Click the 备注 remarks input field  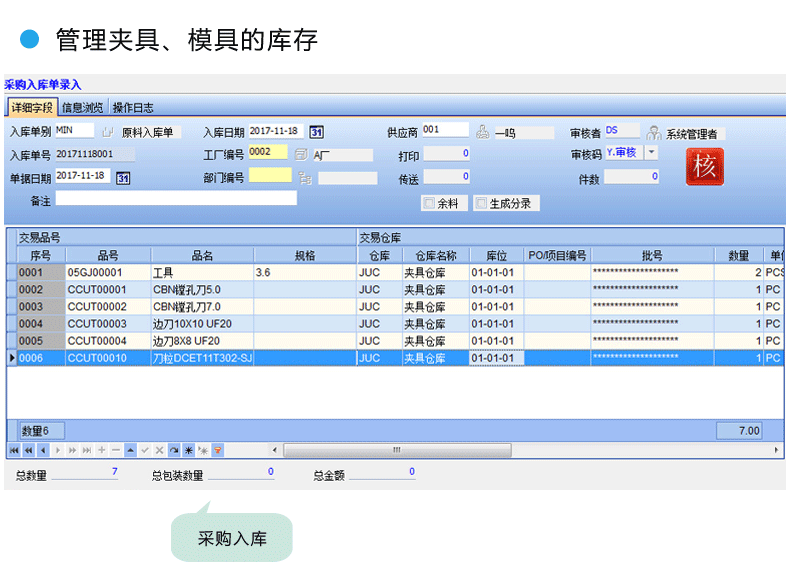[176, 198]
